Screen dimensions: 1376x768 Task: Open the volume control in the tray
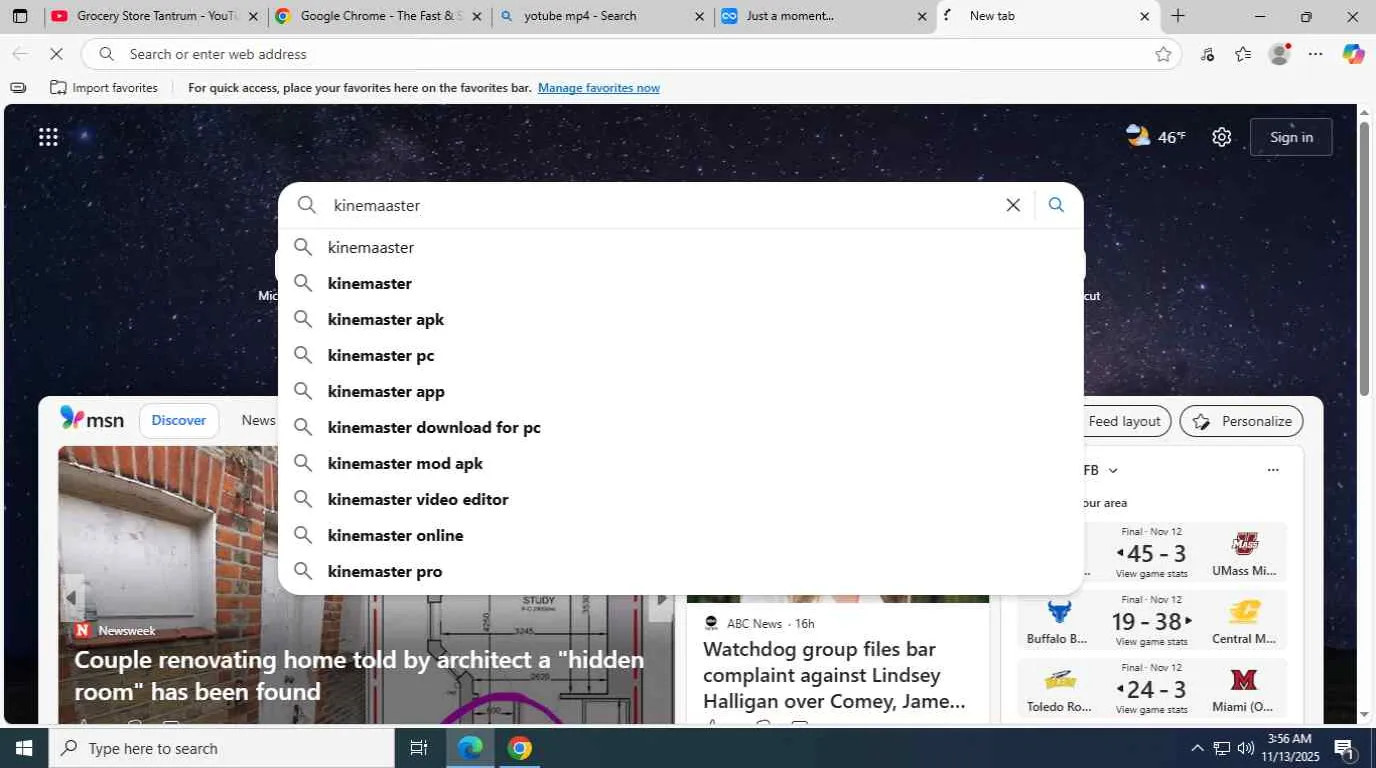pos(1246,748)
